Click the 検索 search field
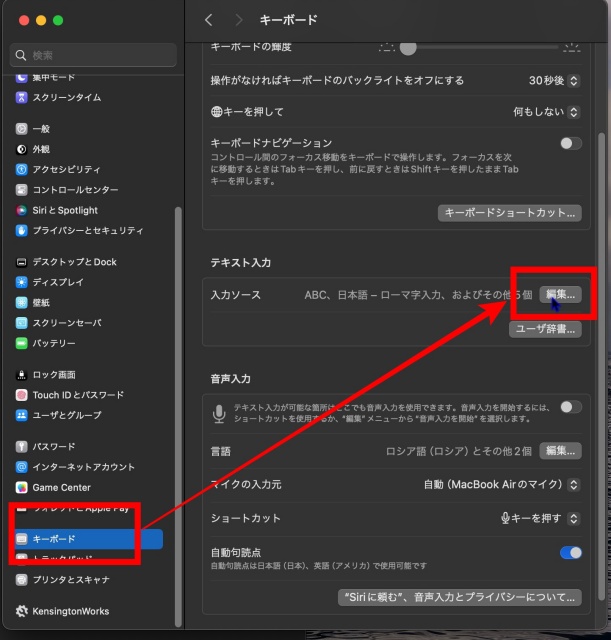 coord(94,55)
